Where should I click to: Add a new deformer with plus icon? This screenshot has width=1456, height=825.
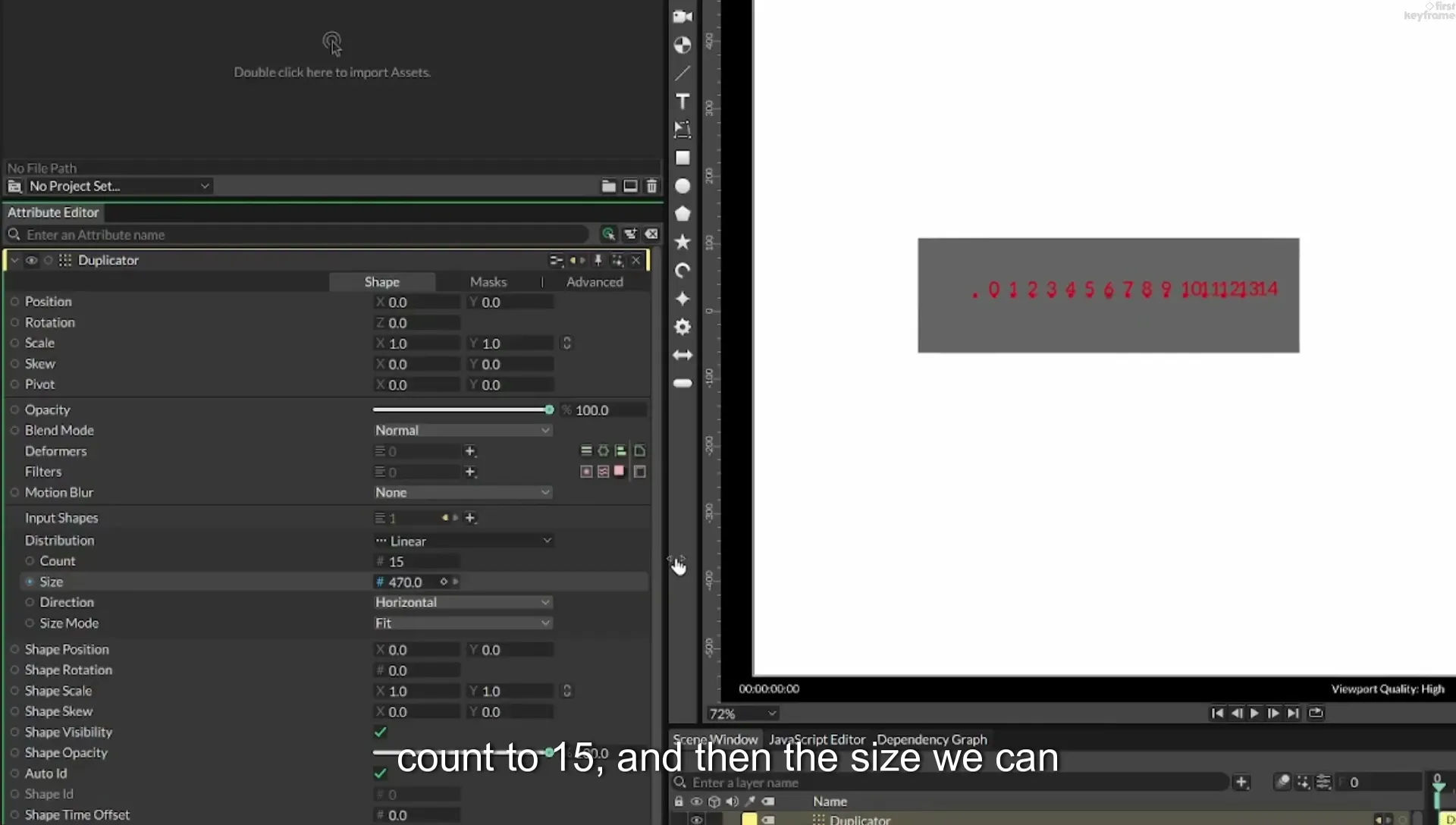(470, 451)
